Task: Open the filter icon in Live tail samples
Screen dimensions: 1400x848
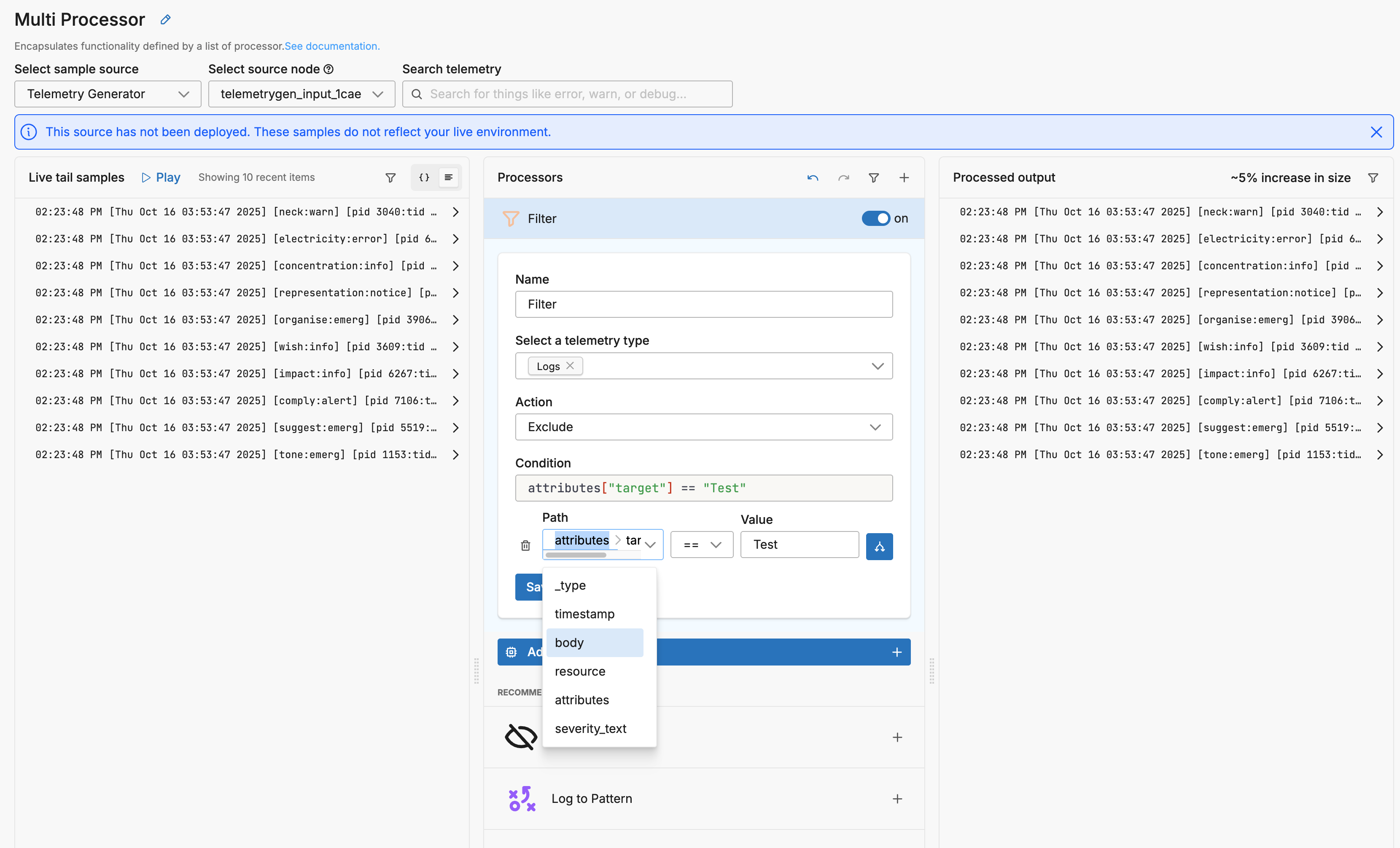Action: coord(390,178)
